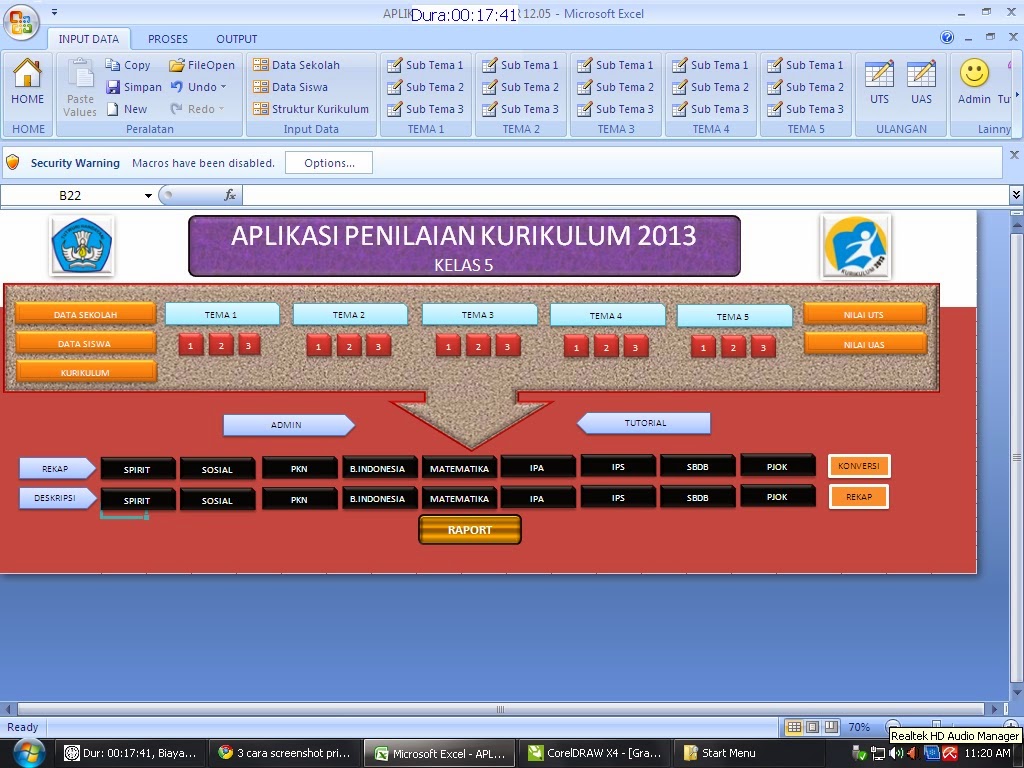Viewport: 1024px width, 768px height.
Task: Click the HOME house icon in ribbon
Action: (x=27, y=72)
